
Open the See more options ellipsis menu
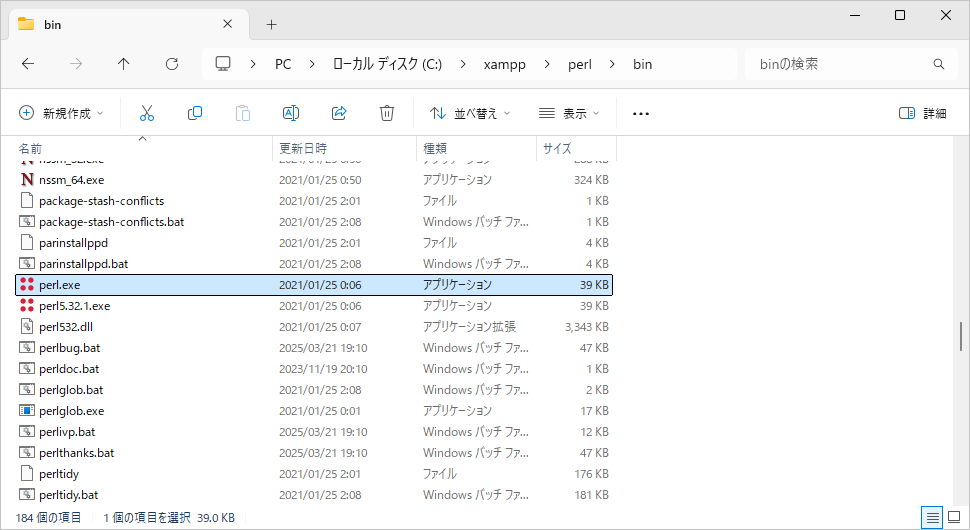[x=641, y=114]
